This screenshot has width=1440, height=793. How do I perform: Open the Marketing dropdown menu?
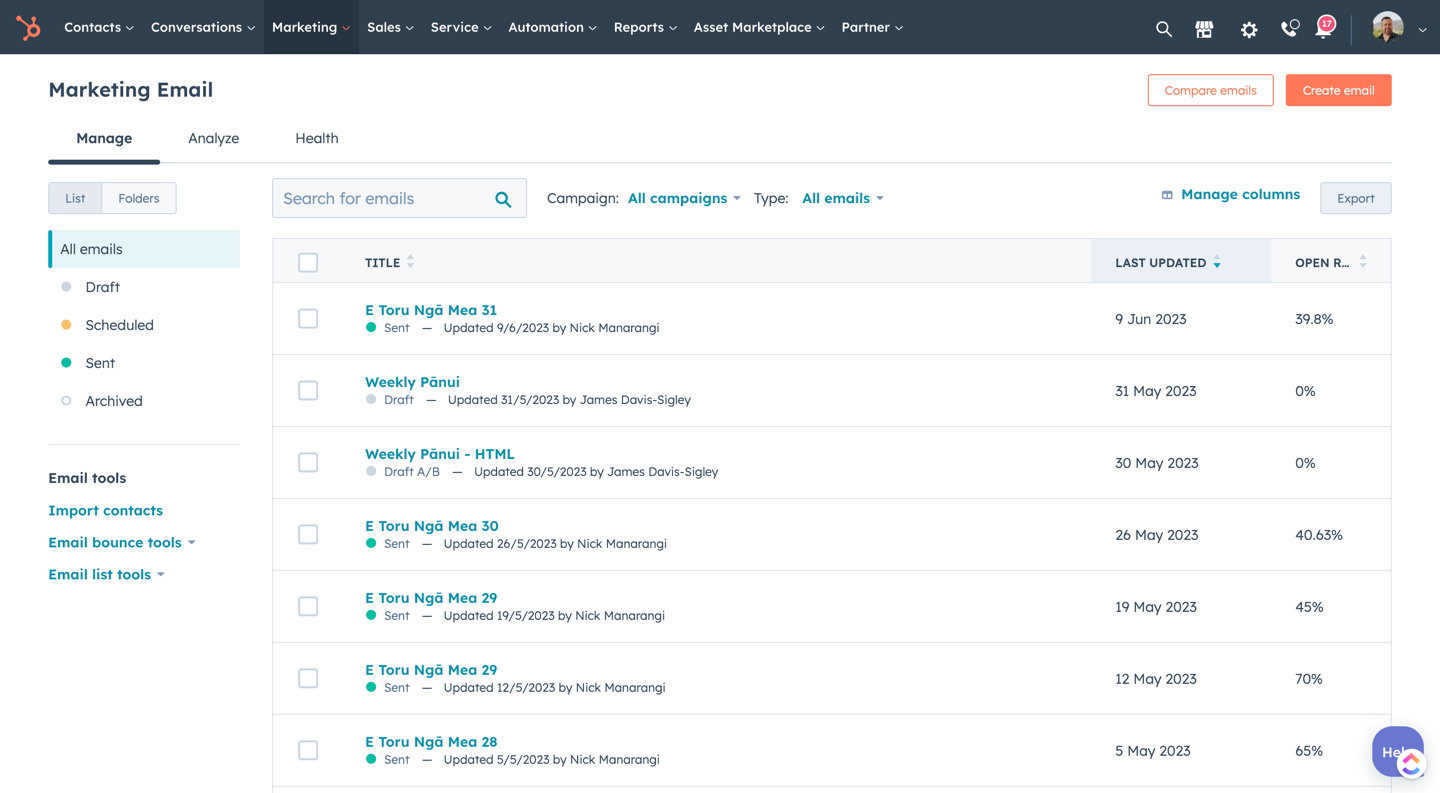[311, 27]
